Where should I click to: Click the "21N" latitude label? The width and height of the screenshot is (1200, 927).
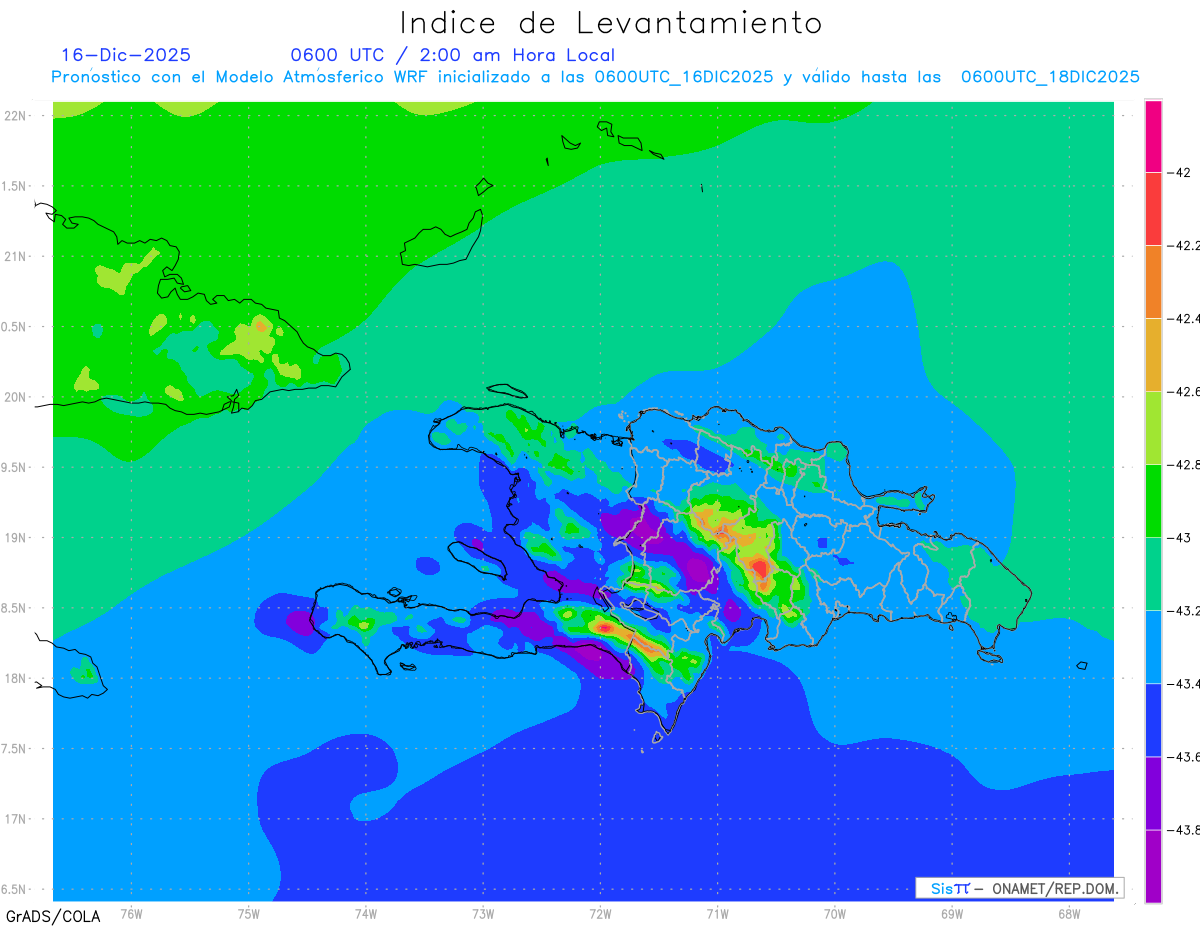[x=15, y=256]
